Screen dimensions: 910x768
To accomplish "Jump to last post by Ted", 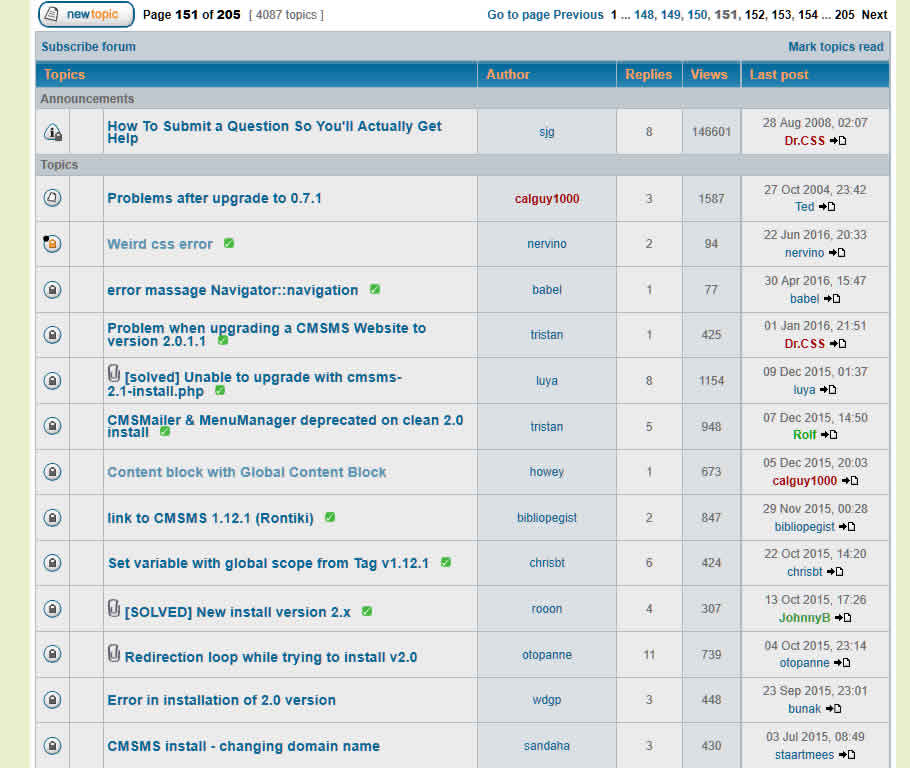I will pos(827,207).
